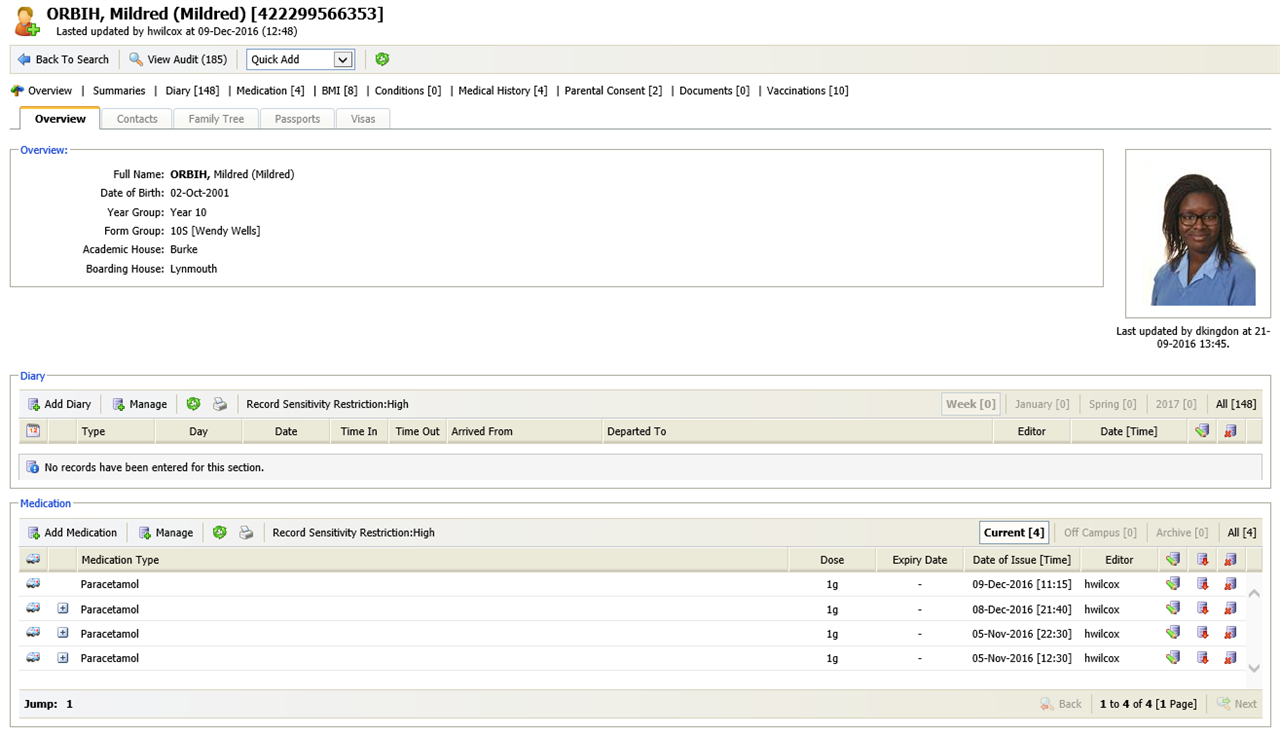This screenshot has width=1280, height=736.
Task: Open Medical History [4] section
Action: tap(503, 90)
